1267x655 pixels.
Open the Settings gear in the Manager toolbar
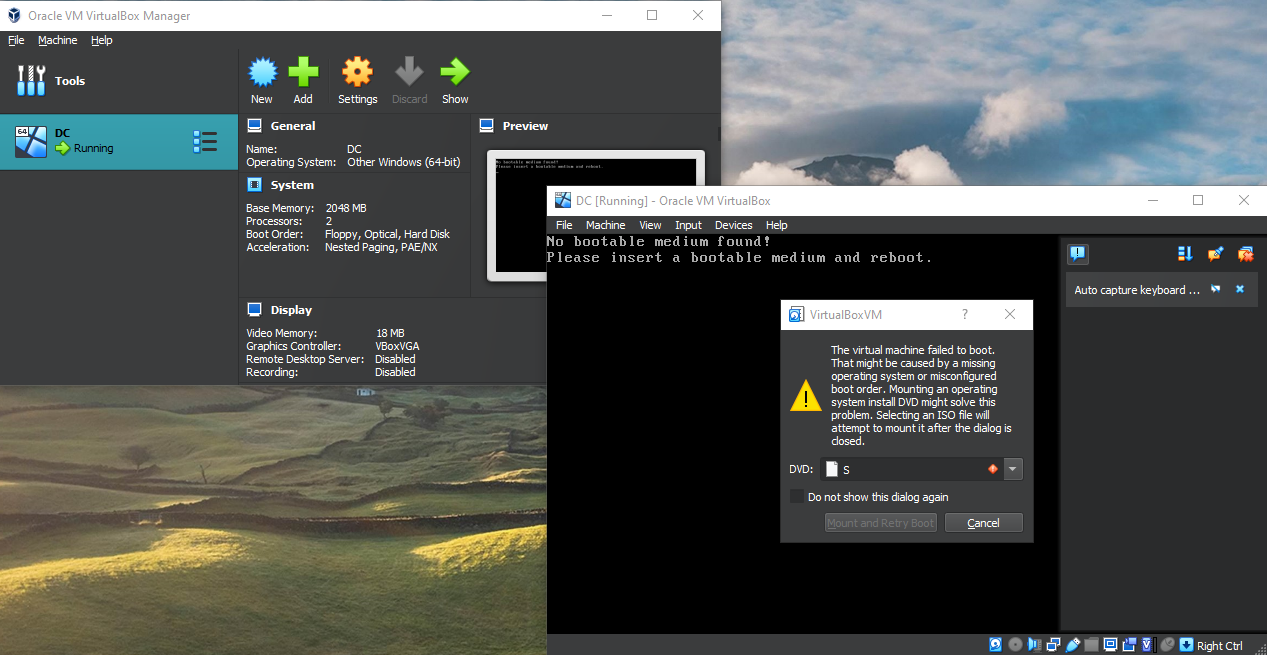point(357,72)
